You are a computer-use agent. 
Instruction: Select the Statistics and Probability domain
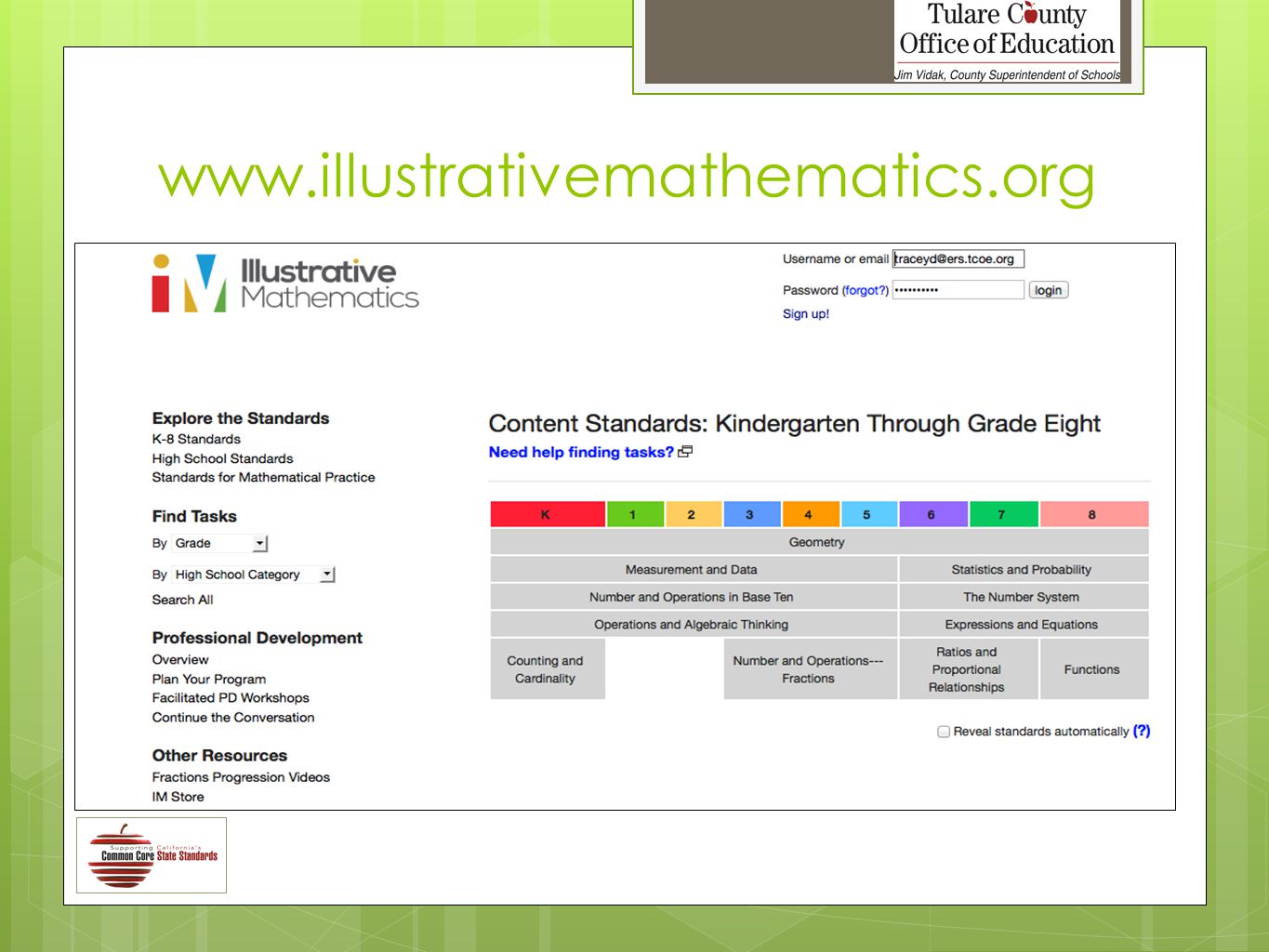1024,569
